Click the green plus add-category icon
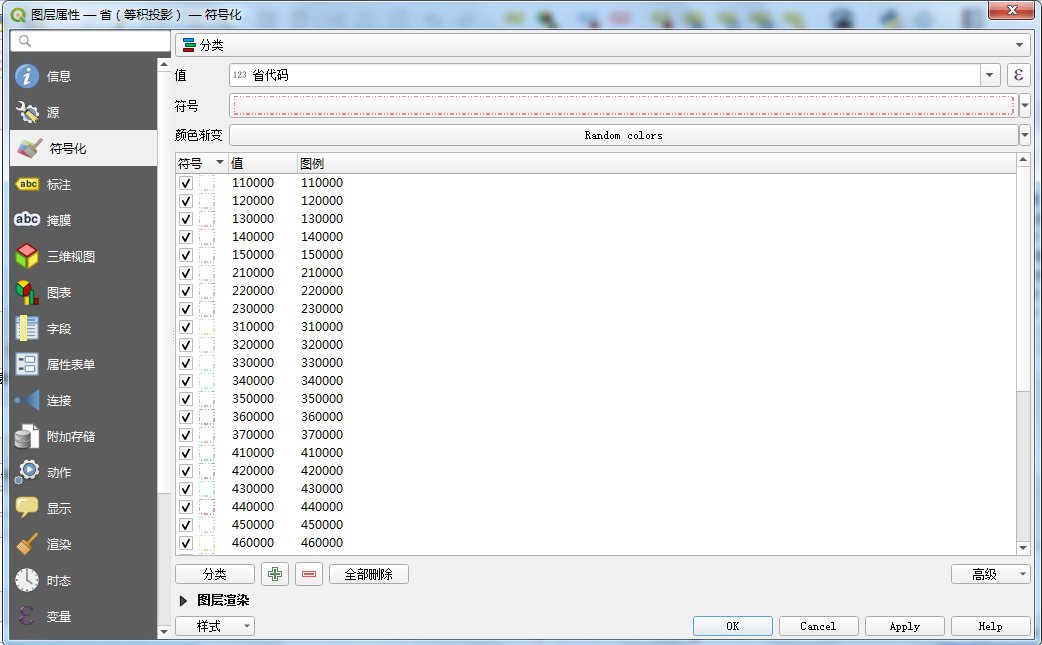The height and width of the screenshot is (645, 1042). tap(275, 574)
